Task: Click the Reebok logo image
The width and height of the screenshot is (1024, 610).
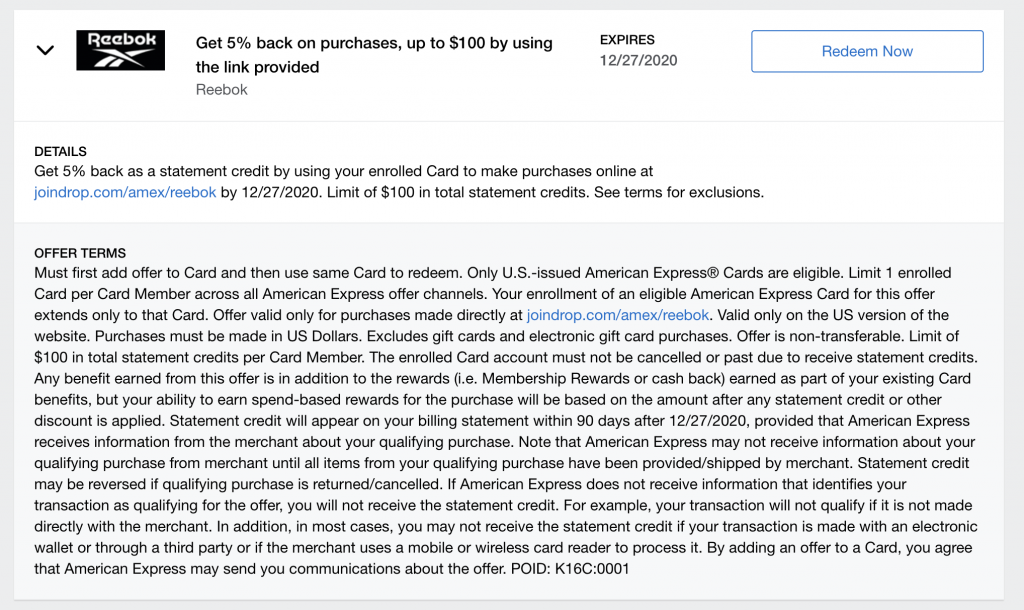Action: click(121, 50)
